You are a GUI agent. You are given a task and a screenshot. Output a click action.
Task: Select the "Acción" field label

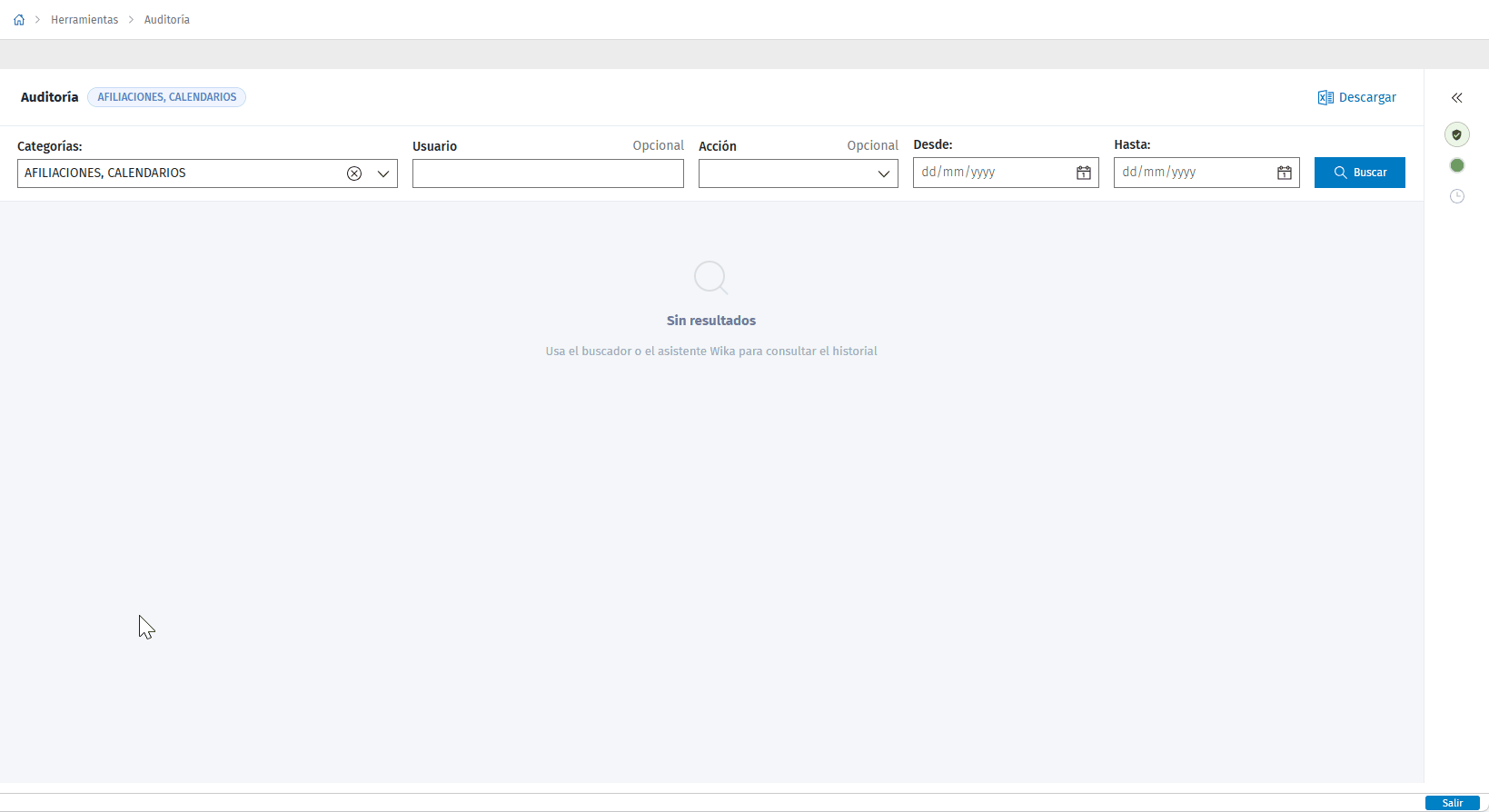click(x=718, y=146)
